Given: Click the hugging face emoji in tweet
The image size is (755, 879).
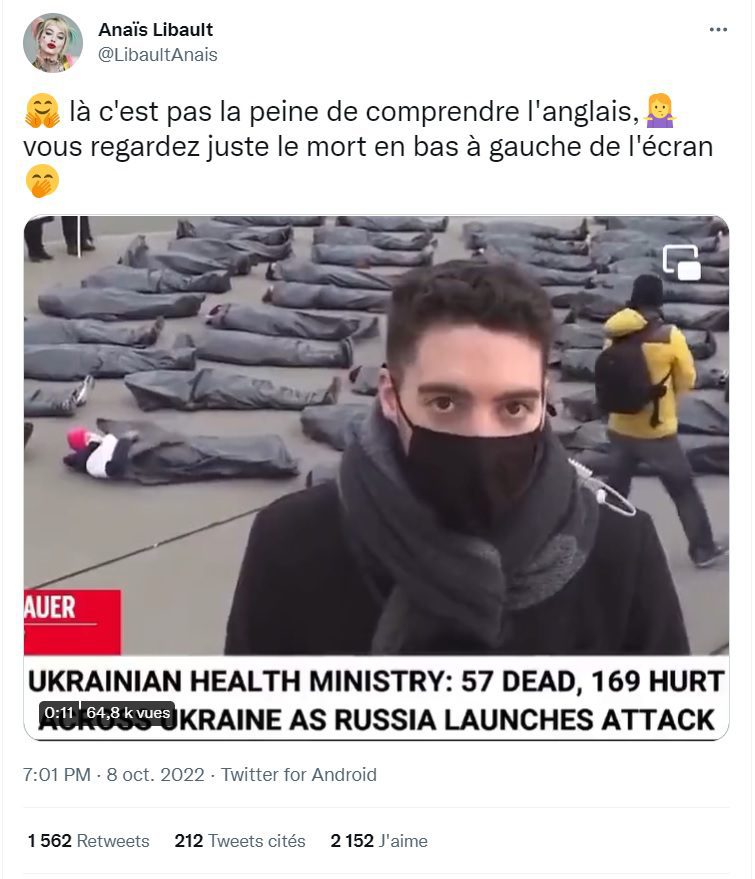Looking at the screenshot, I should (x=43, y=110).
